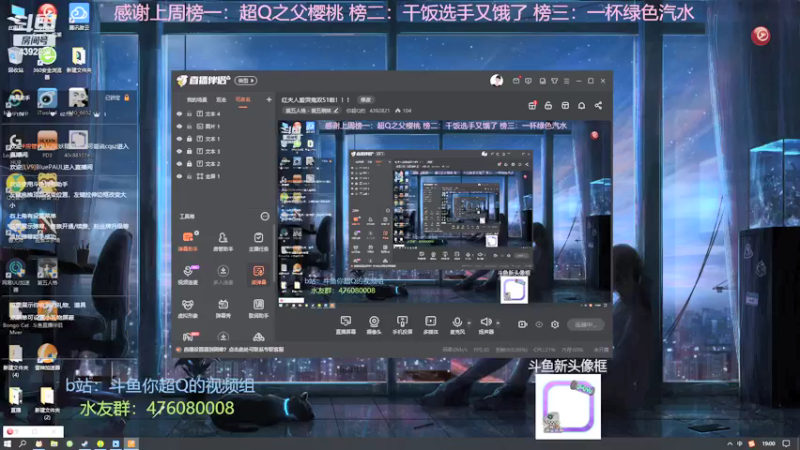Click the orange highlighted tool right of 多人连麦
The height and width of the screenshot is (450, 800).
(258, 274)
